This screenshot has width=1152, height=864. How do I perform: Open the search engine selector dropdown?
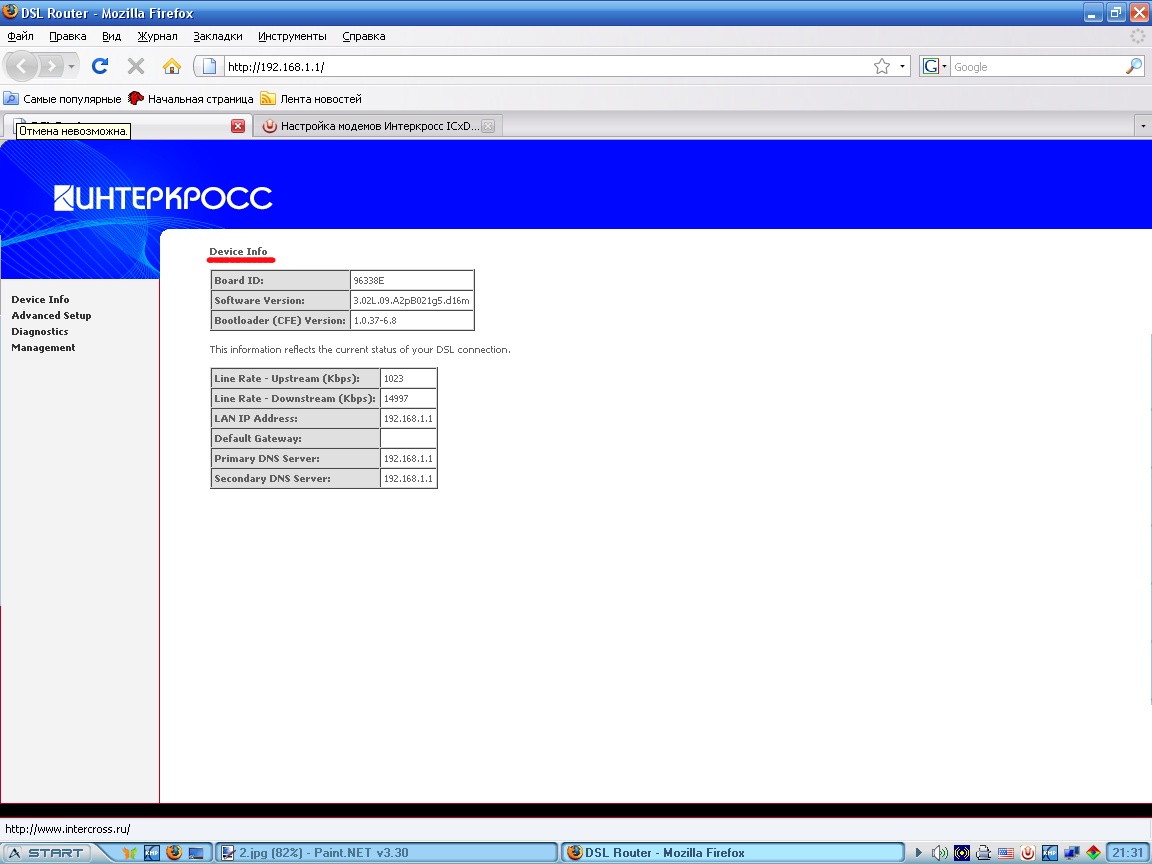pyautogui.click(x=935, y=67)
